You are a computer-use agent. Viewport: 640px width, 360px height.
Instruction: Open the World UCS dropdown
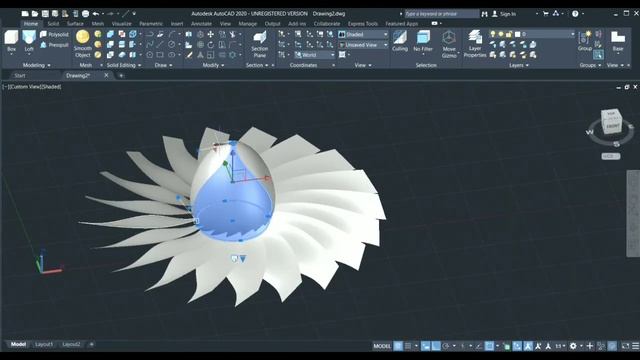[x=314, y=55]
